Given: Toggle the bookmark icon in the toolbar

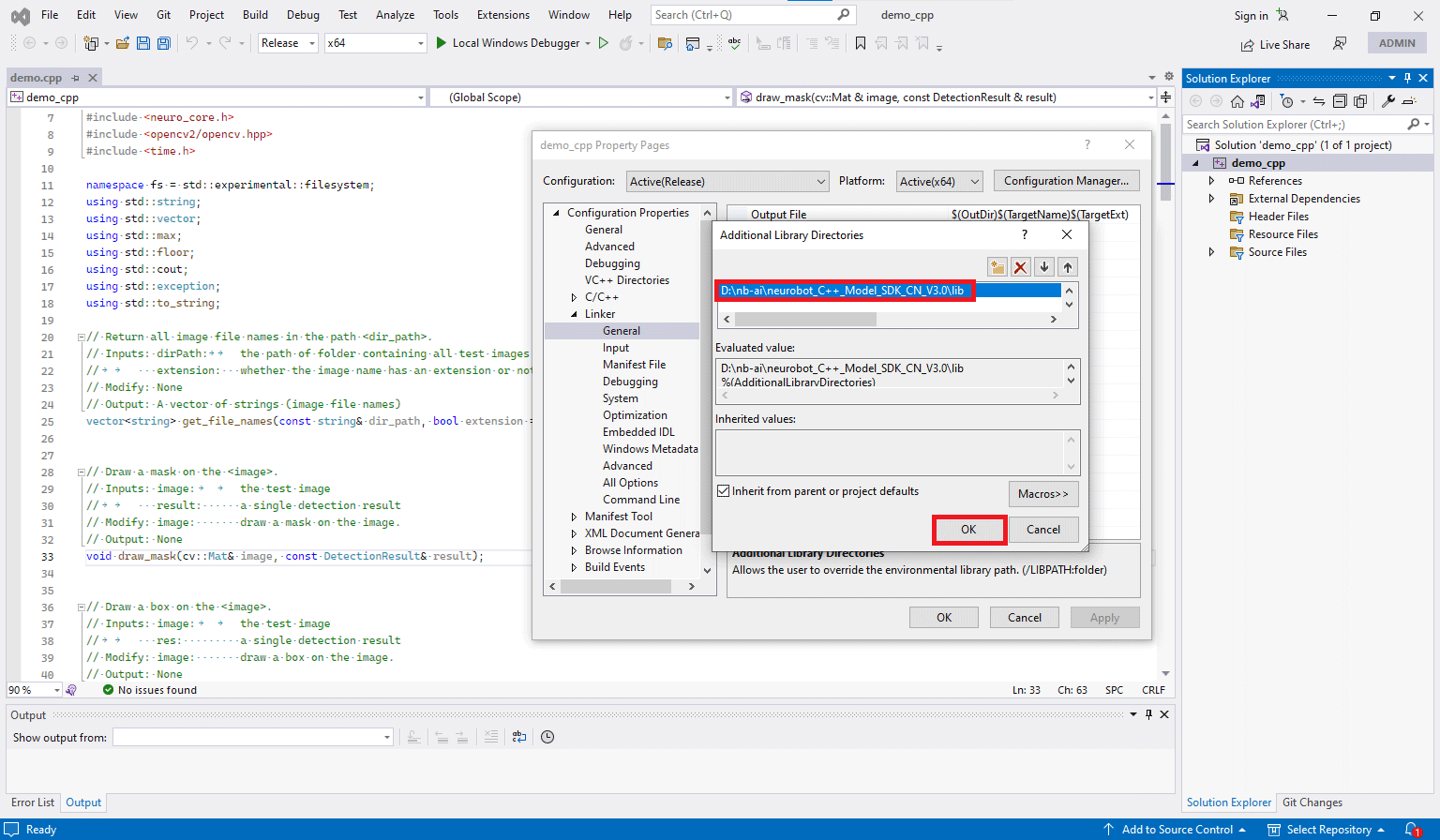Looking at the screenshot, I should click(861, 43).
